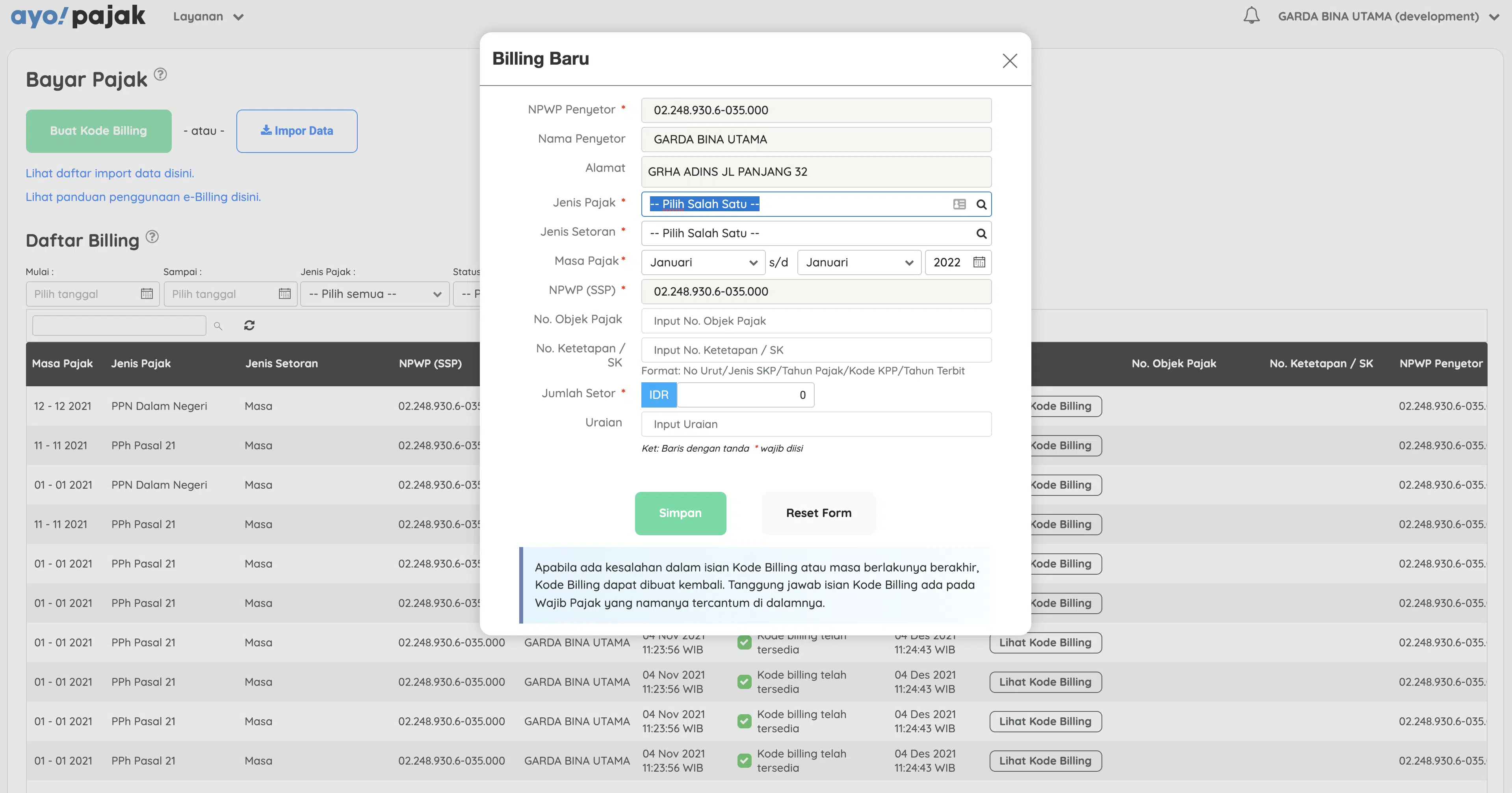
Task: Open Masa Pajak end month dropdown
Action: [859, 262]
